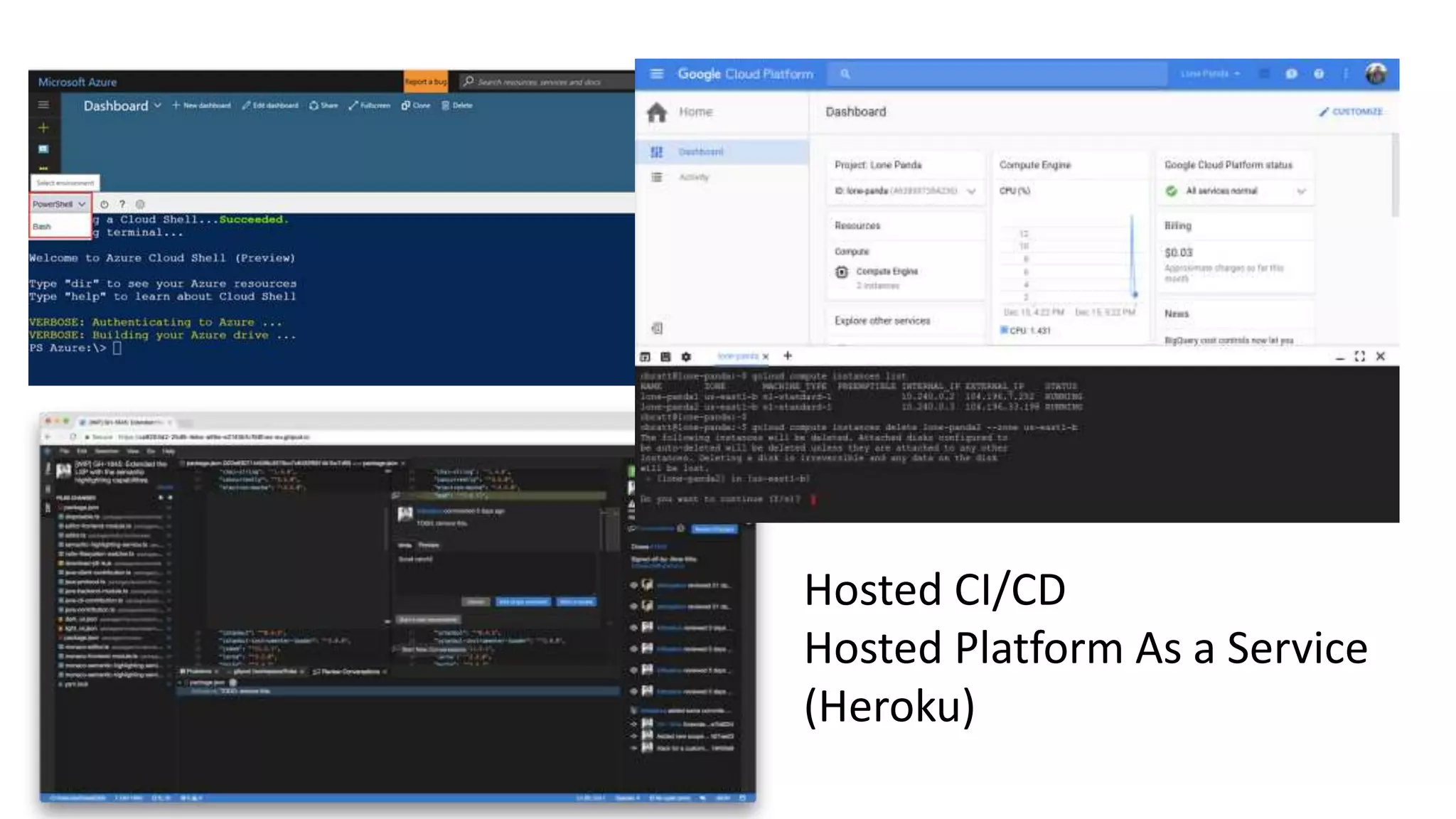
Task: Click Fullscreen in Azure dashboard toolbar
Action: (x=369, y=105)
